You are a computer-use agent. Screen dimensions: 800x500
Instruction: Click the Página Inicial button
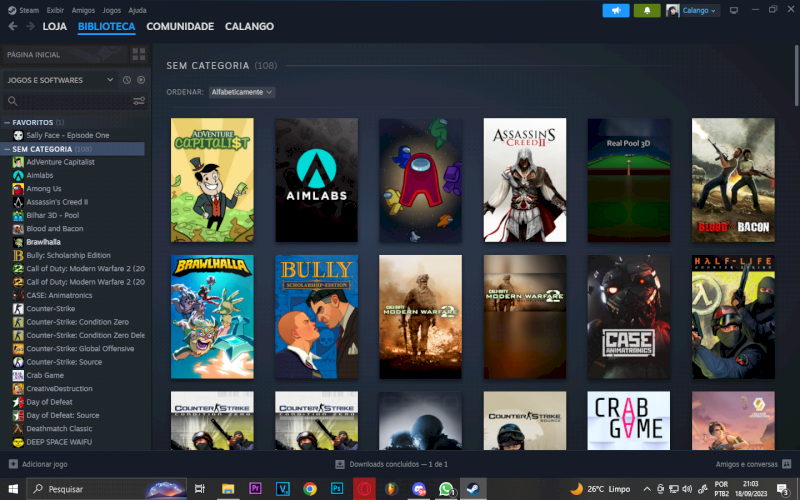[64, 55]
